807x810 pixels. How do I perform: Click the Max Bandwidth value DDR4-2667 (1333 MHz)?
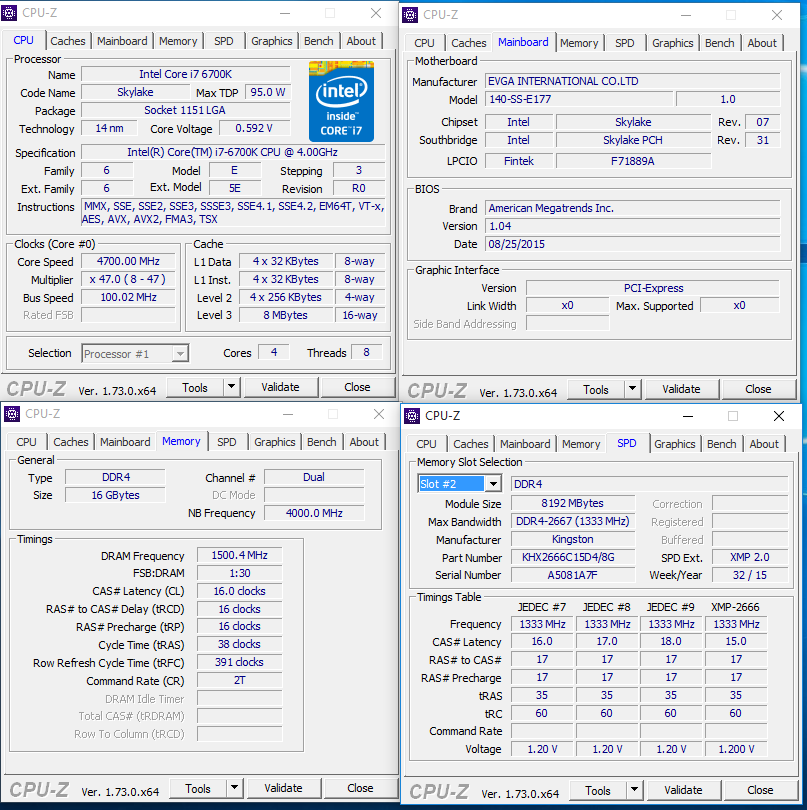pyautogui.click(x=573, y=521)
